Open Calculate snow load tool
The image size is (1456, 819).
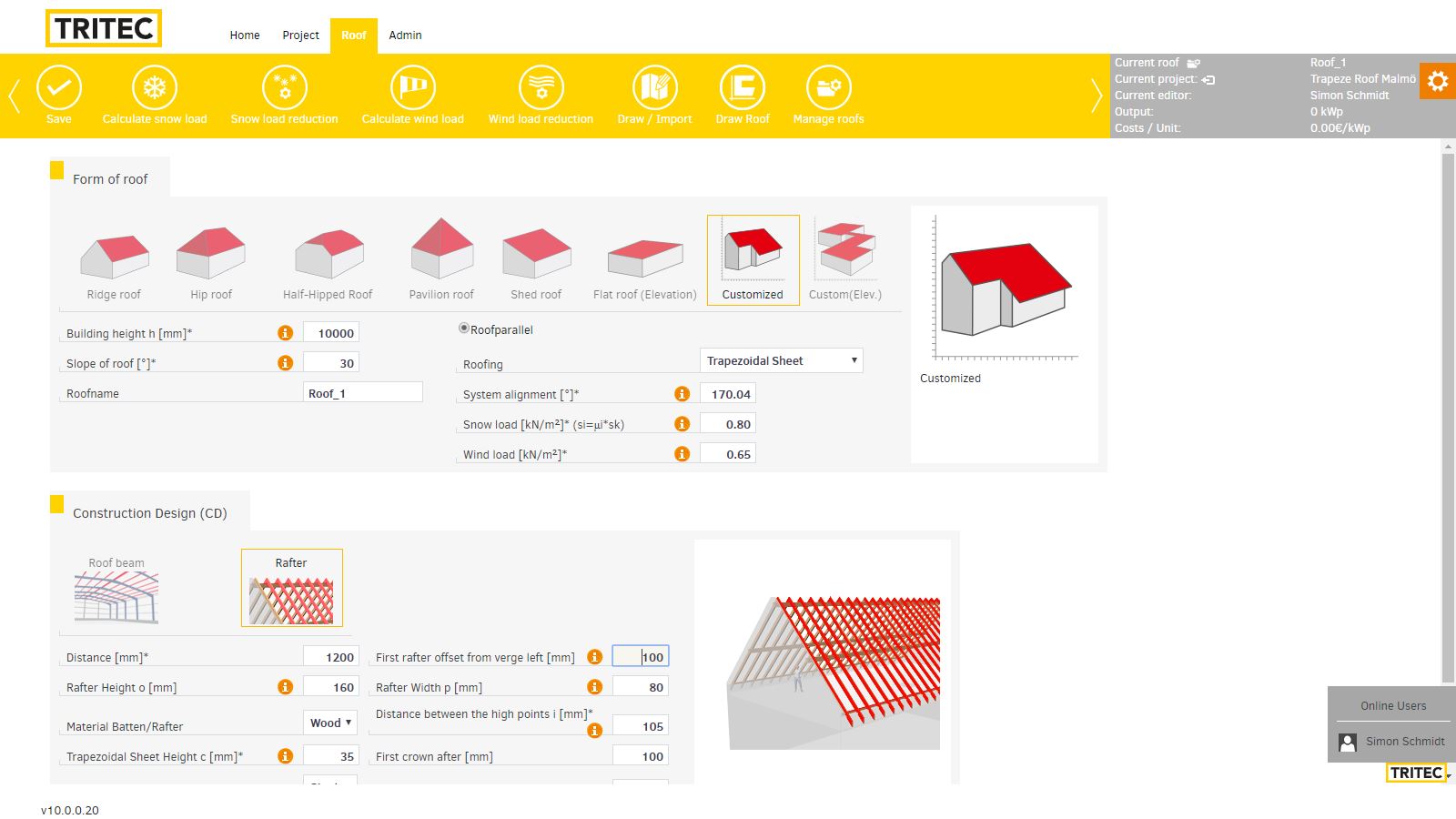(155, 89)
